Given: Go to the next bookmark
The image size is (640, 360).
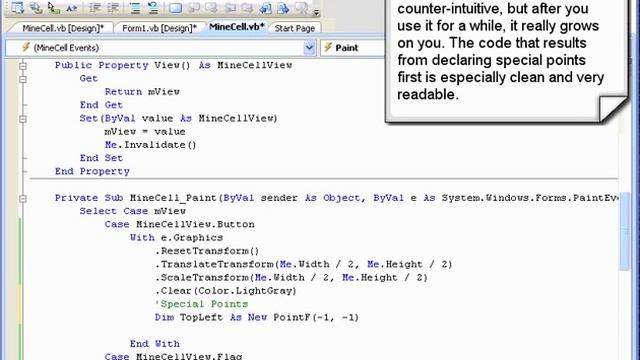Looking at the screenshot, I should point(211,7).
